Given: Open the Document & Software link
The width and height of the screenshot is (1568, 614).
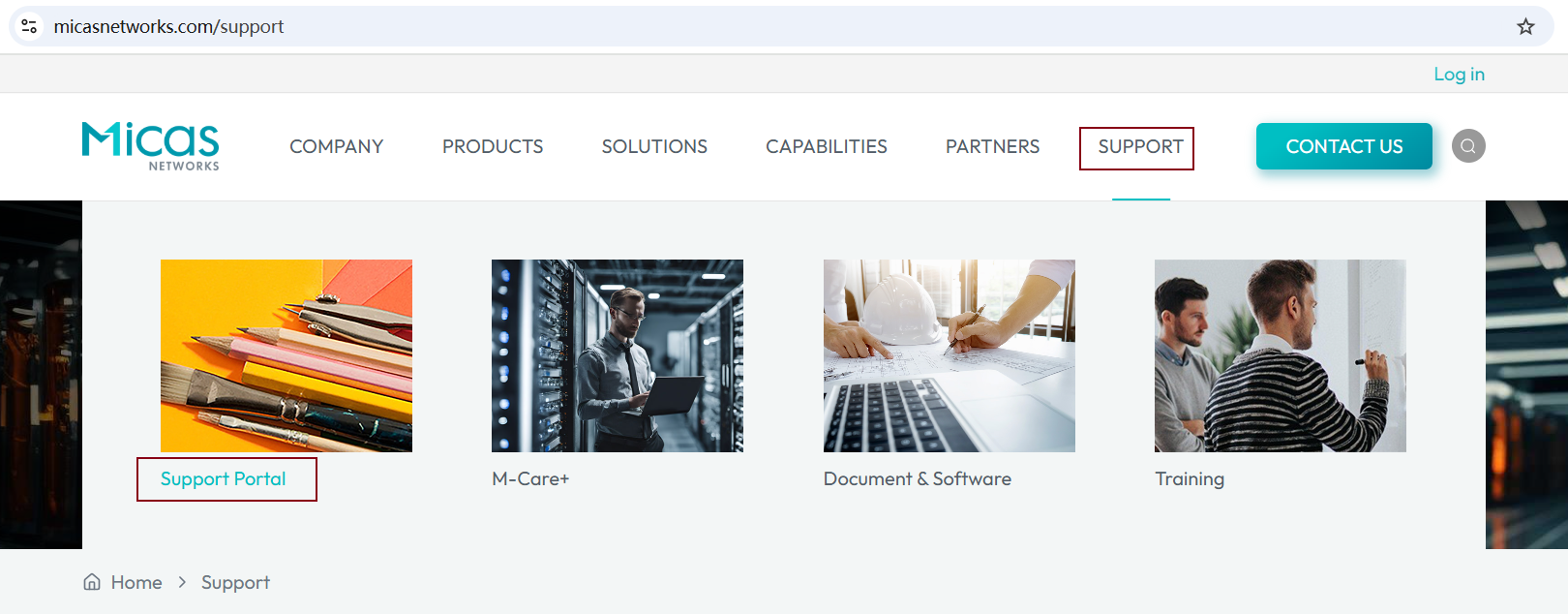Looking at the screenshot, I should (918, 478).
